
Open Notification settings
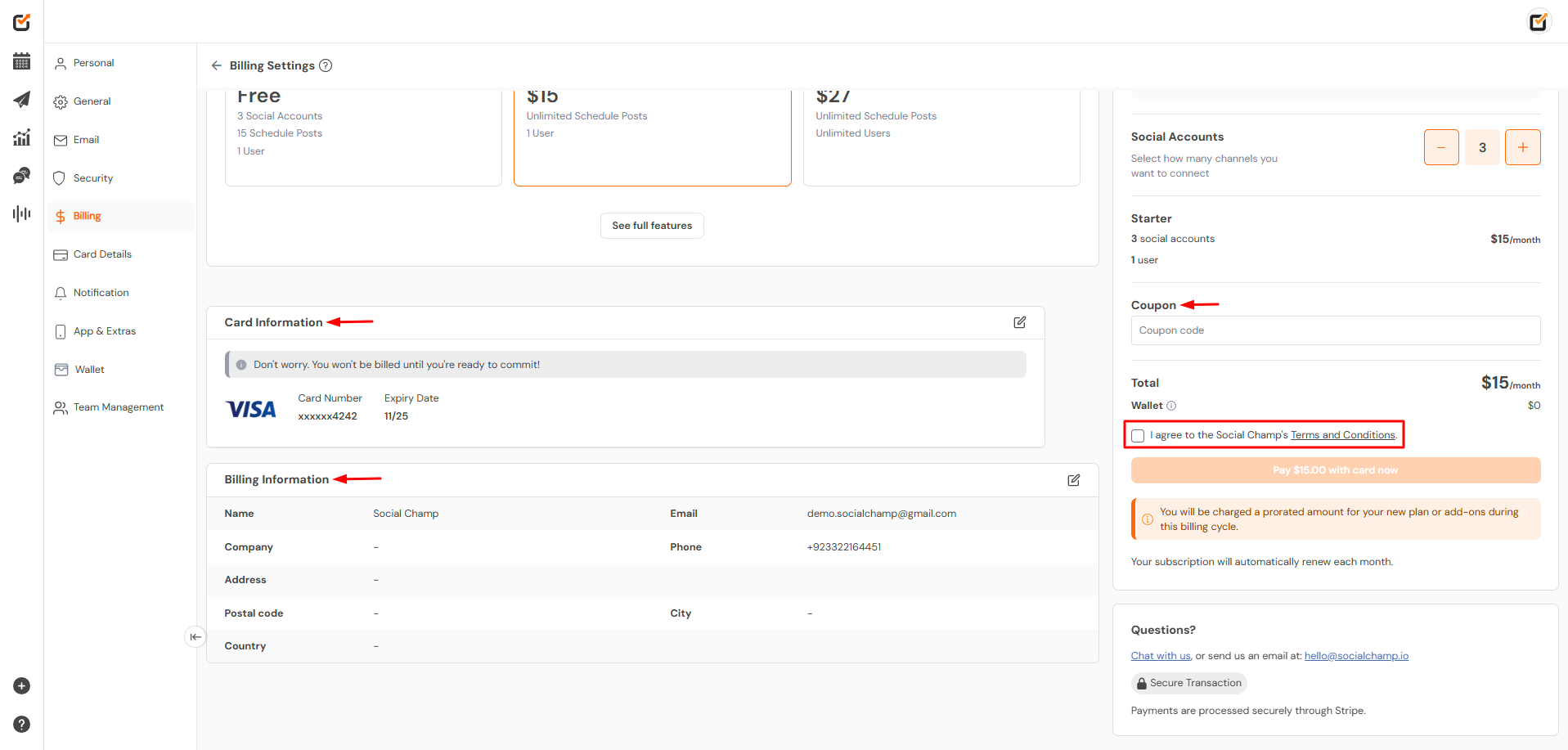tap(121, 293)
